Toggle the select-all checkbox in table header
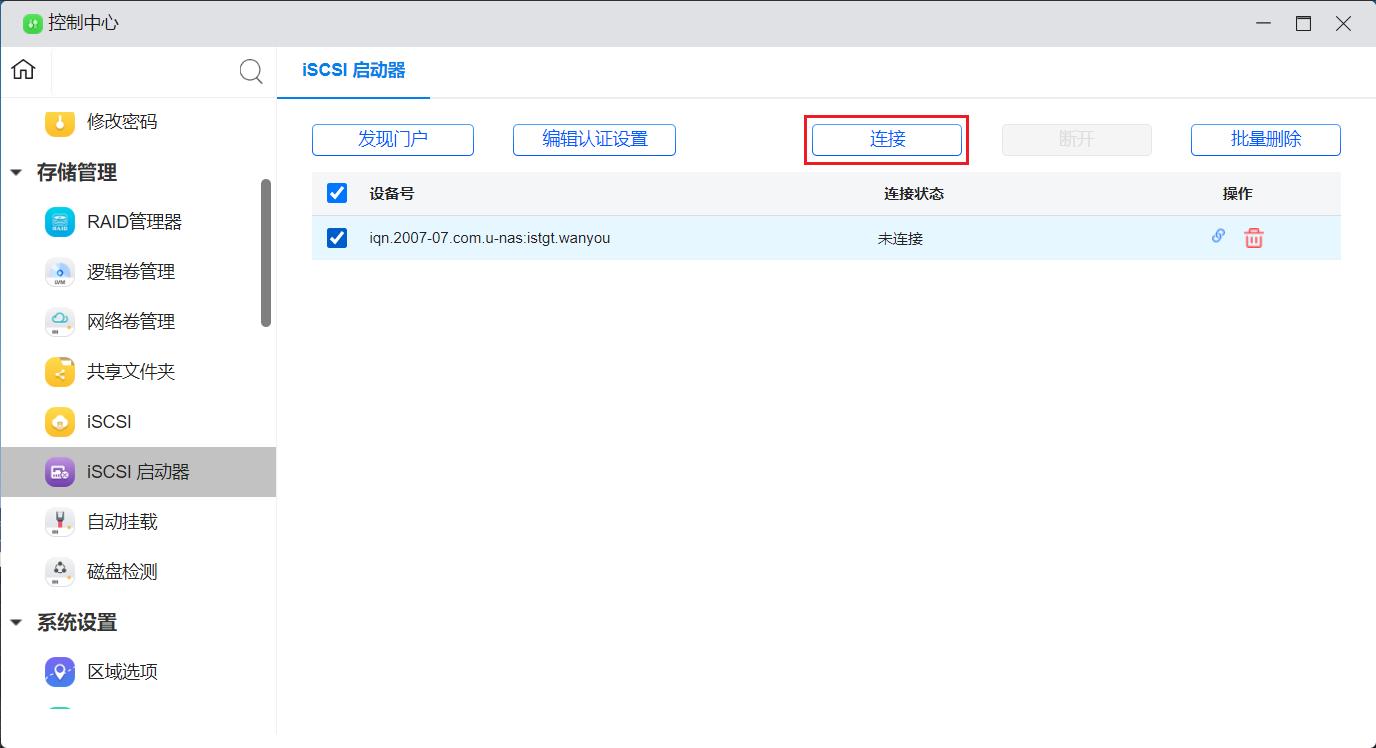The width and height of the screenshot is (1376, 748). click(337, 193)
